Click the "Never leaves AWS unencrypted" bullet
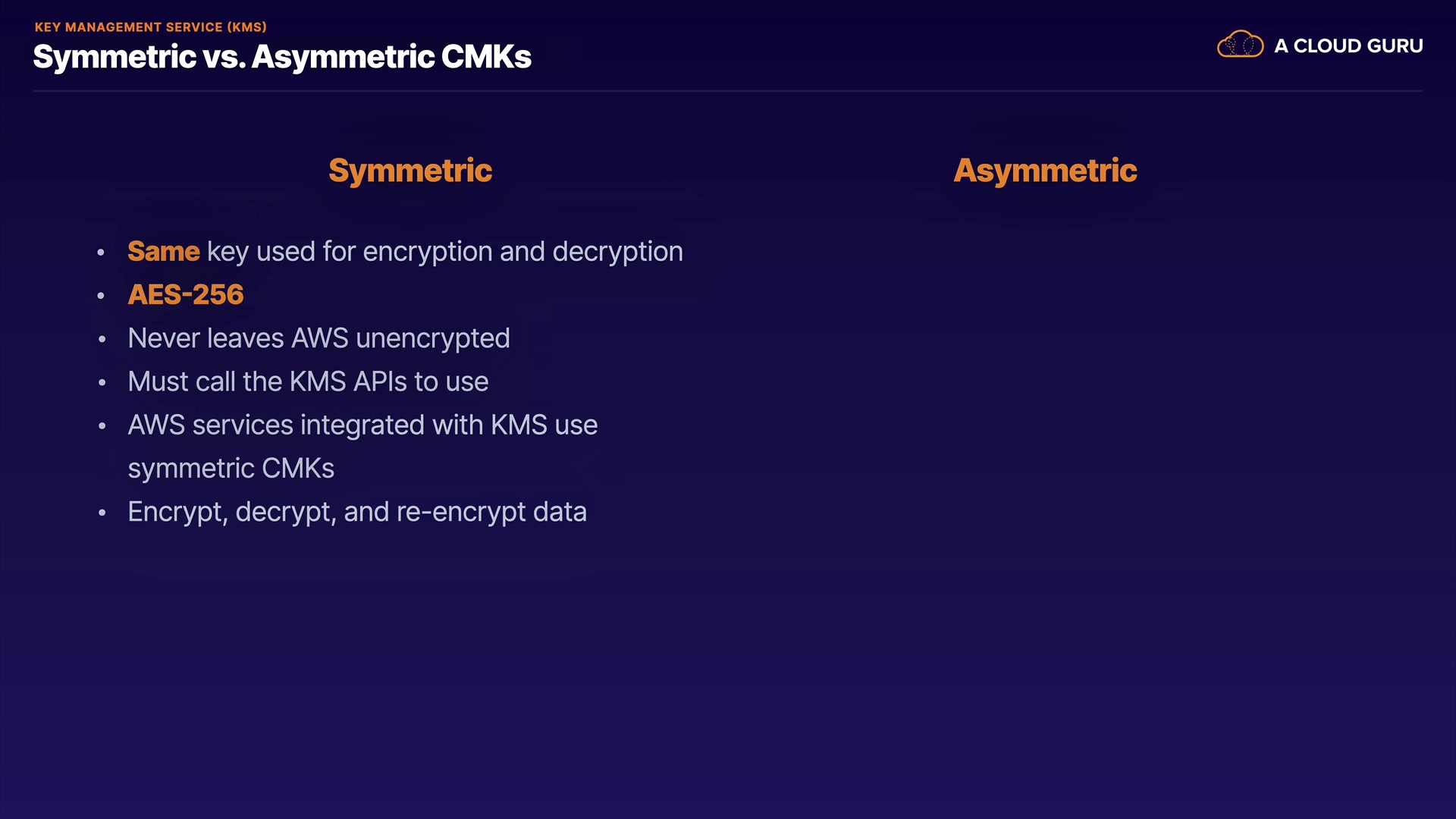1456x819 pixels. 318,338
